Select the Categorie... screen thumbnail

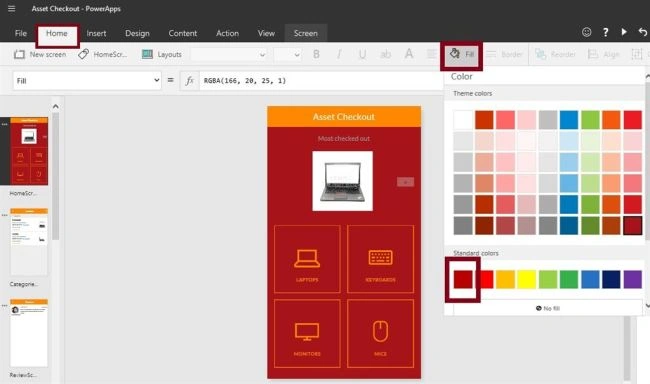click(x=29, y=242)
